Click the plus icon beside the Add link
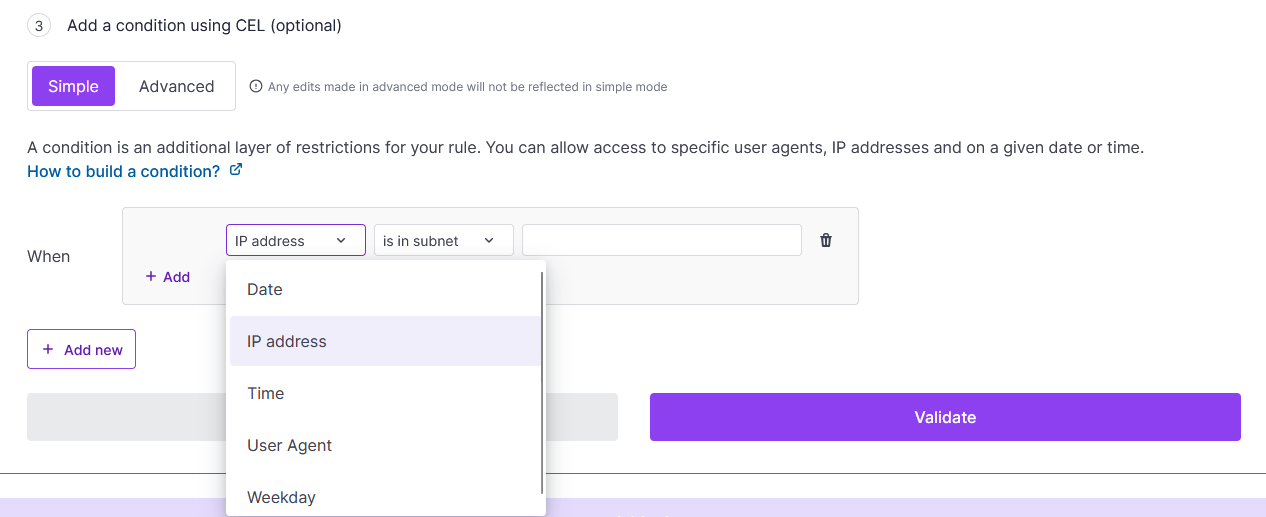Screen dimensions: 1266x517 pos(151,276)
